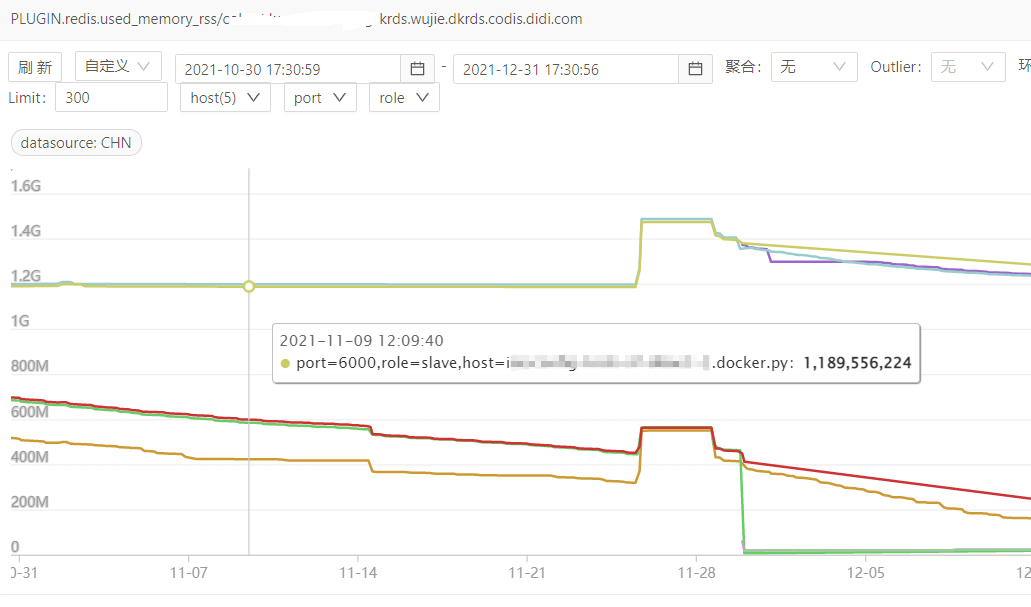Expand the port filter dropdown
The image size is (1031, 607).
pyautogui.click(x=320, y=98)
